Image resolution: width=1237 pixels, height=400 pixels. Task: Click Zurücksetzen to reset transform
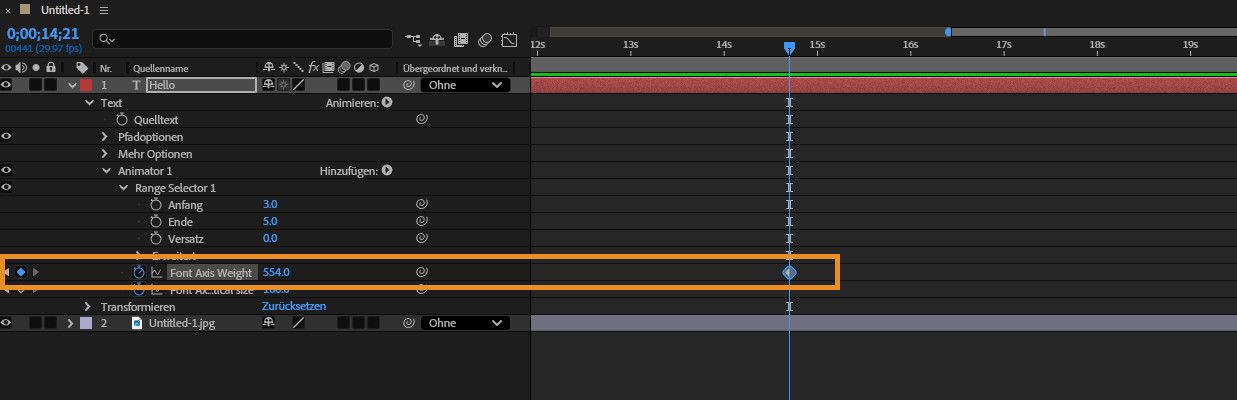click(x=294, y=306)
